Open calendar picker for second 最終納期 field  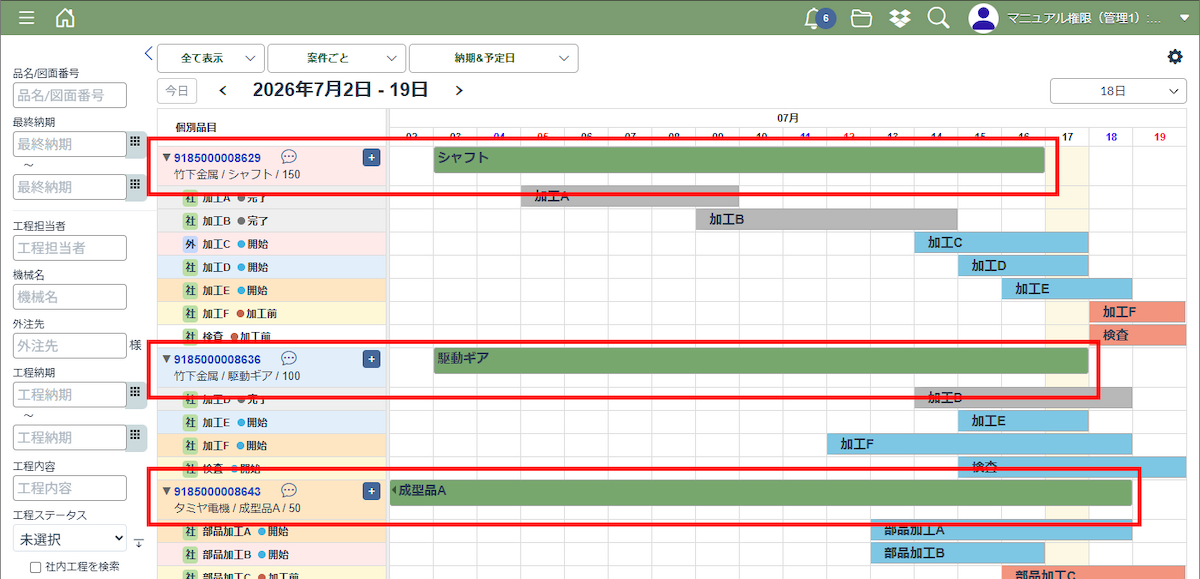point(136,186)
